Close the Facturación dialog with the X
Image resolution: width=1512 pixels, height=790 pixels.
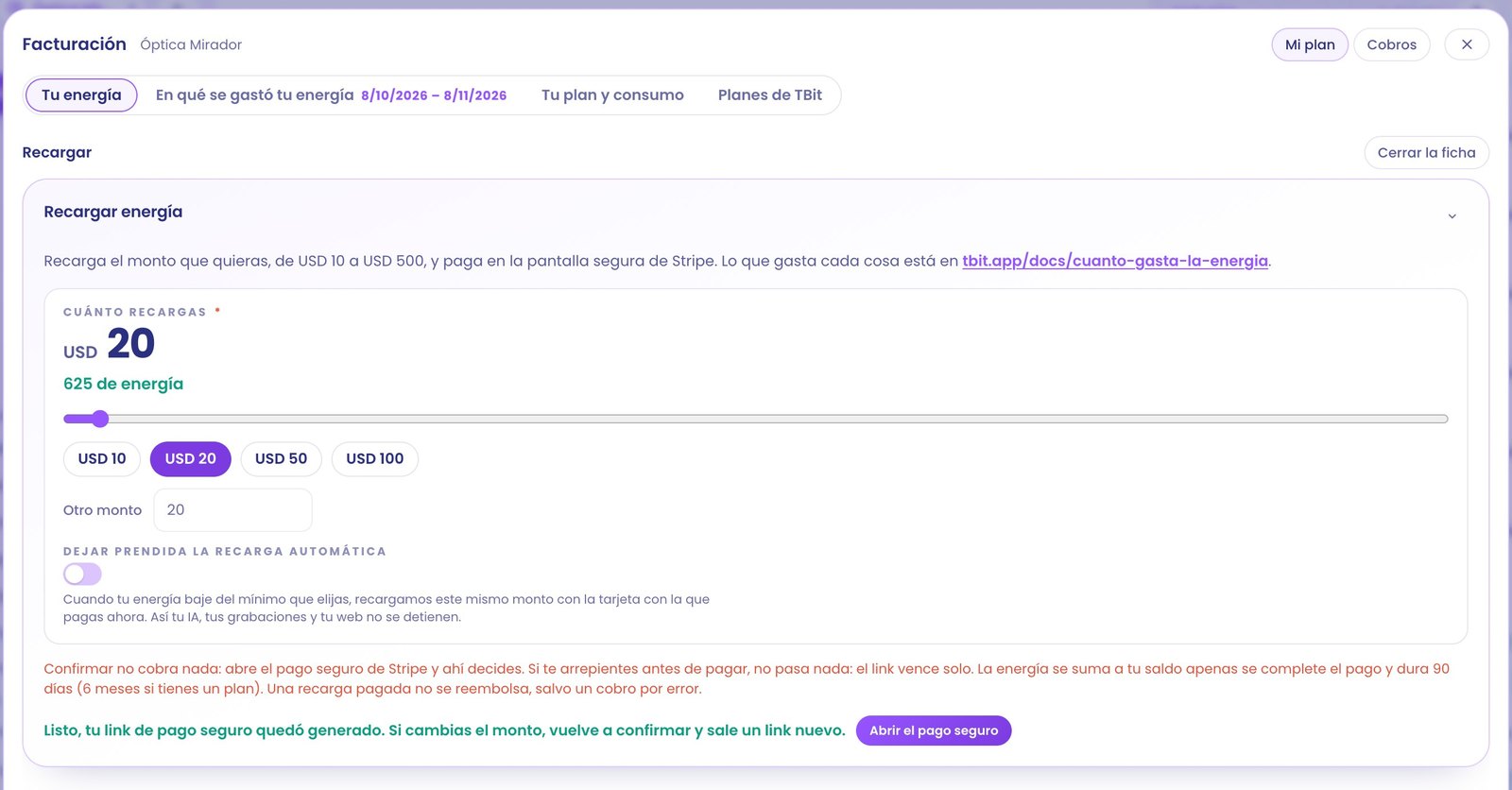1467,44
